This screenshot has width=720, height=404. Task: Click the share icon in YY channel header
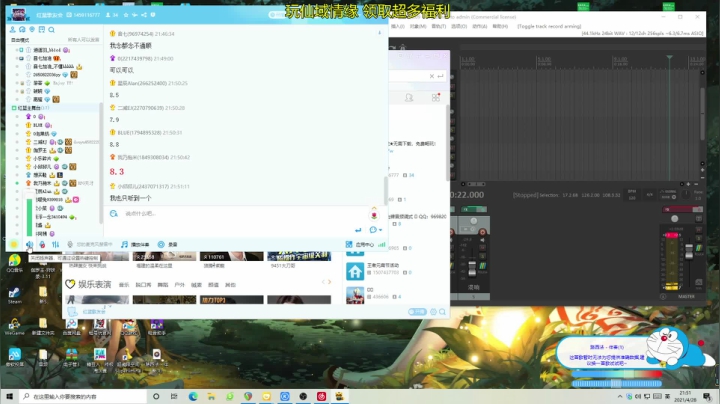(x=144, y=15)
